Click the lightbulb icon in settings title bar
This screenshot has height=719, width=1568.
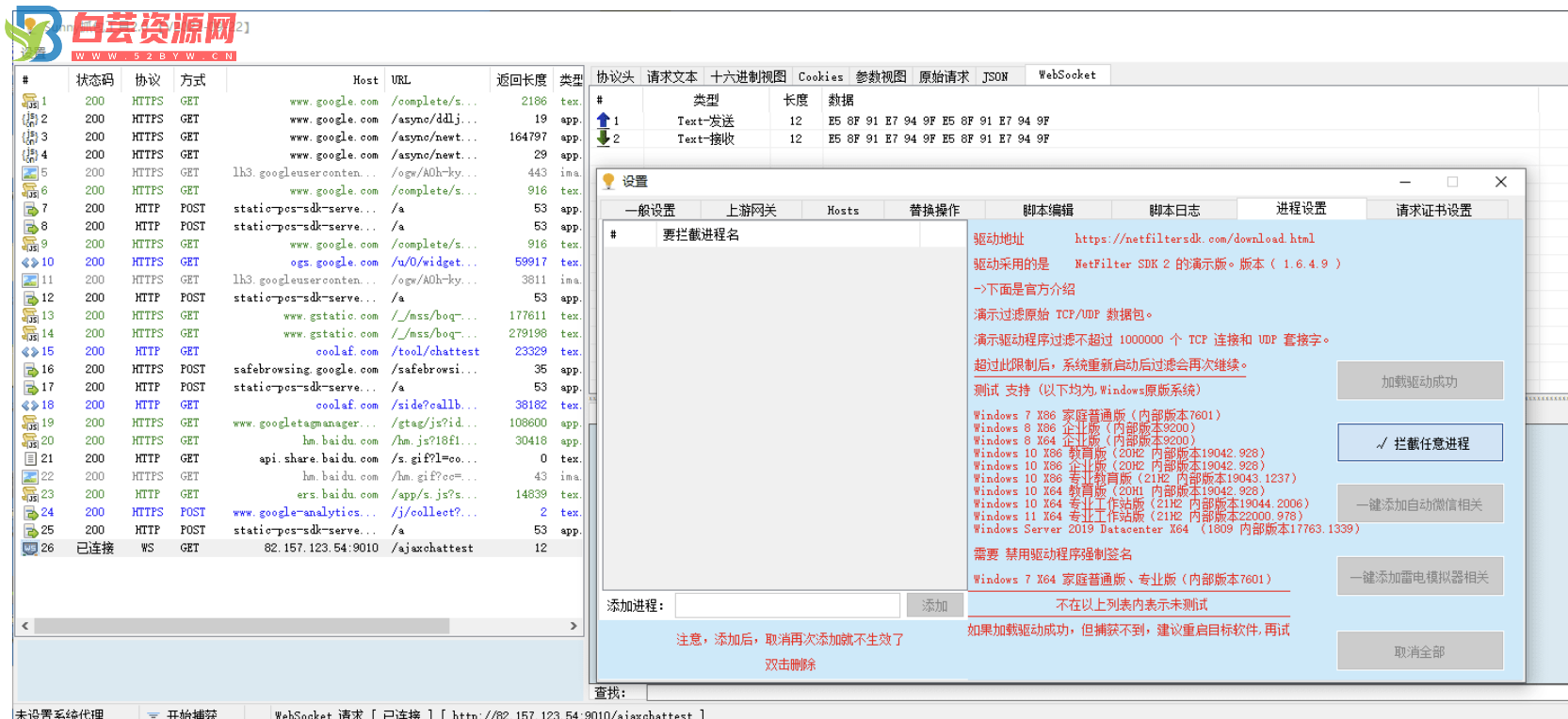[x=608, y=181]
